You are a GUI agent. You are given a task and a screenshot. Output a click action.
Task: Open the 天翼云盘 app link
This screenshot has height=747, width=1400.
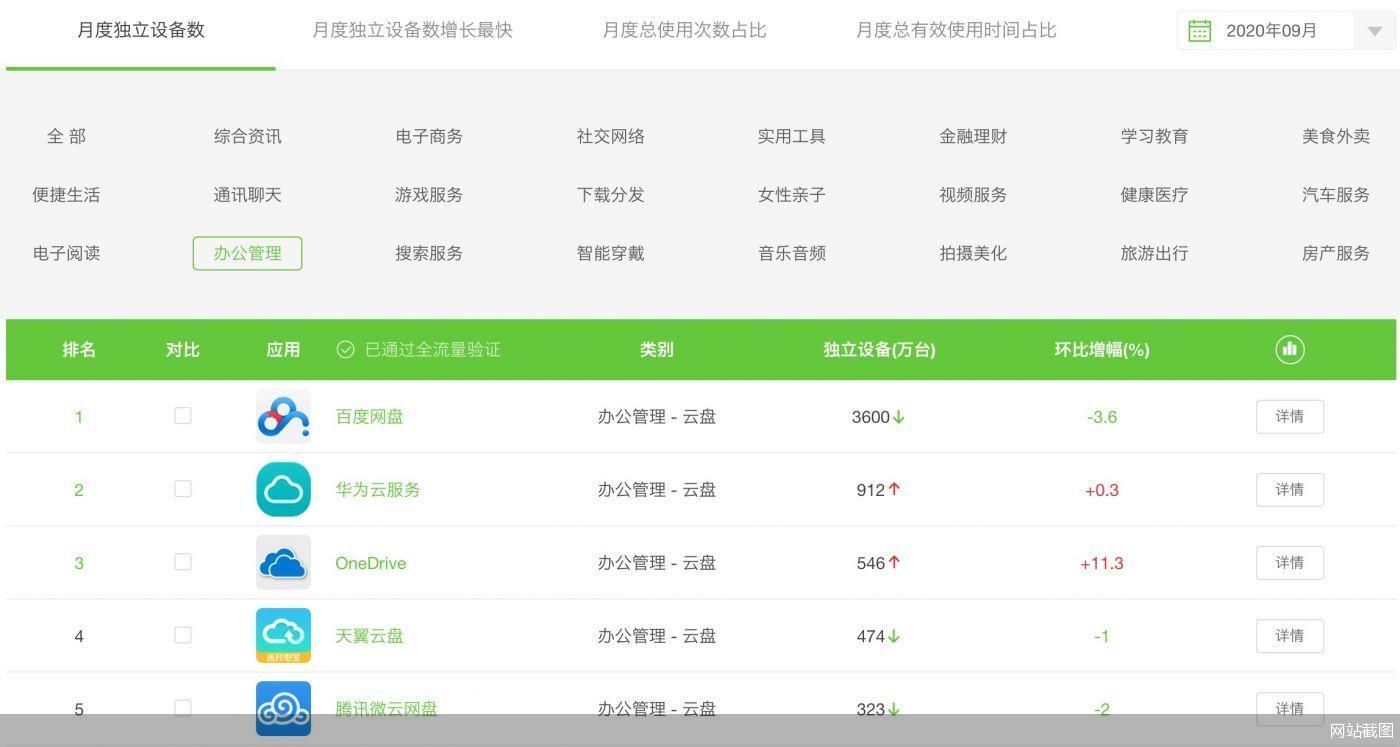pyautogui.click(x=369, y=636)
